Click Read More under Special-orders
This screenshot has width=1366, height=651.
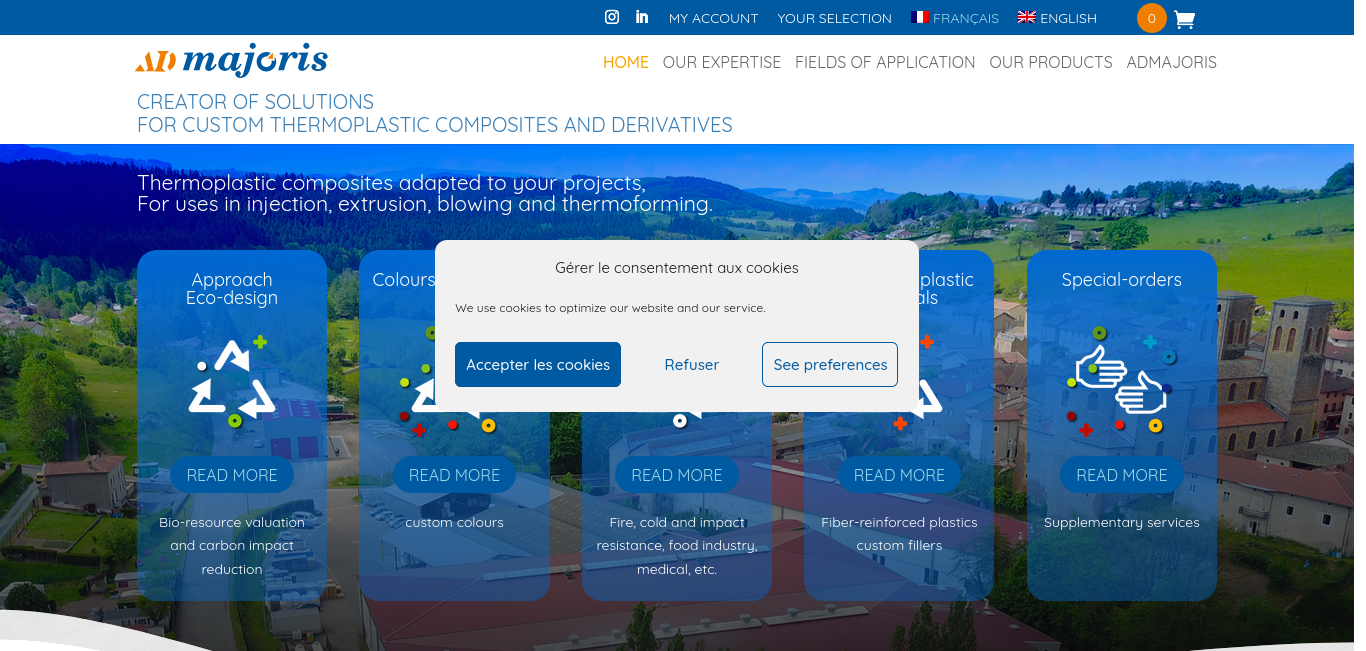pyautogui.click(x=1121, y=475)
